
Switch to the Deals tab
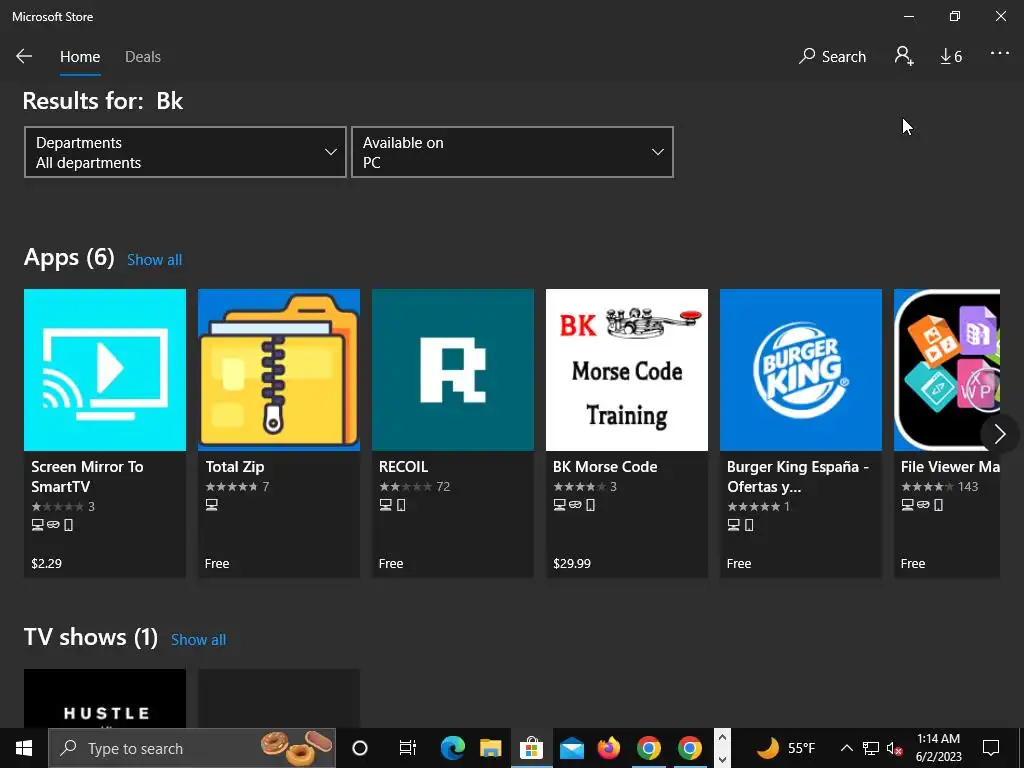click(142, 57)
